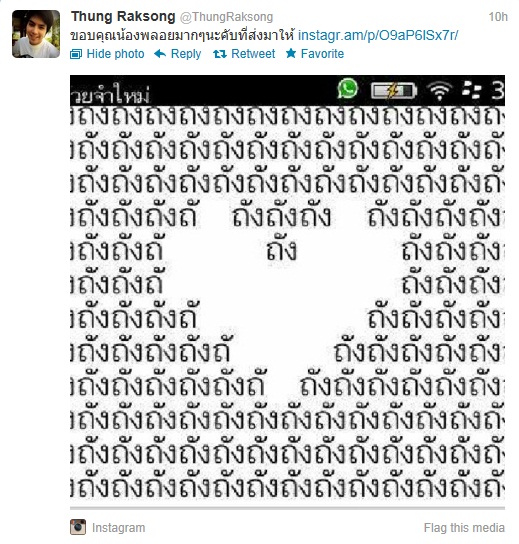Open the @ThungRaksong handle
This screenshot has height=544, width=519.
pyautogui.click(x=227, y=17)
